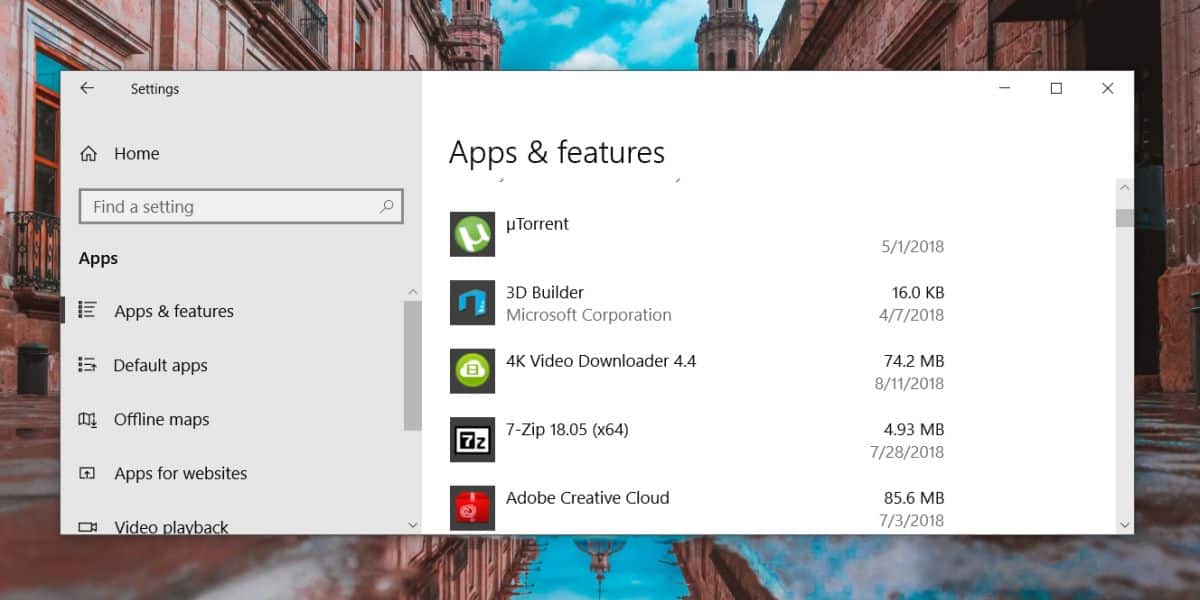Click the Home icon
The height and width of the screenshot is (600, 1200).
click(x=88, y=153)
